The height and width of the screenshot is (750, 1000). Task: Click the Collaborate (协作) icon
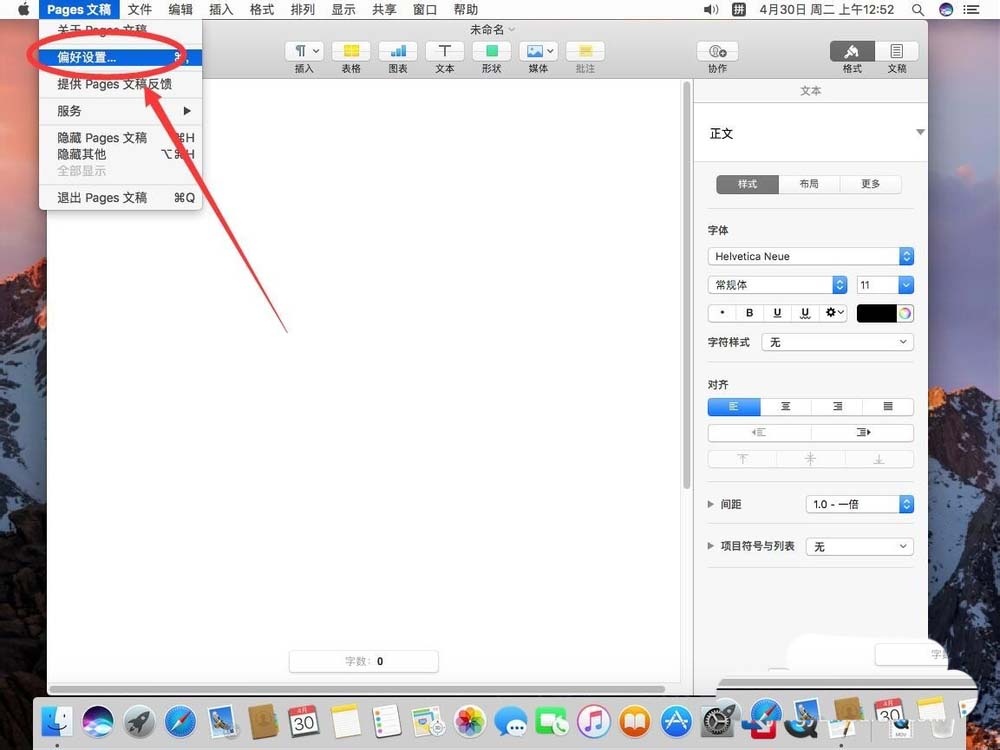pyautogui.click(x=717, y=51)
